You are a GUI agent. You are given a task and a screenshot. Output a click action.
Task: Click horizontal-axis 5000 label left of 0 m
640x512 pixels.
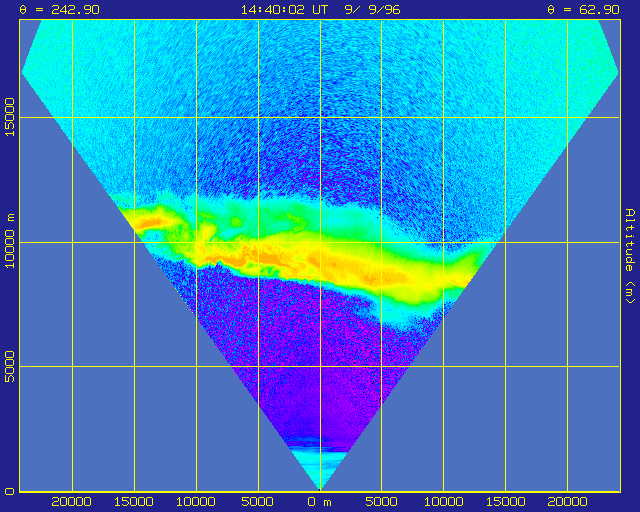pyautogui.click(x=258, y=502)
